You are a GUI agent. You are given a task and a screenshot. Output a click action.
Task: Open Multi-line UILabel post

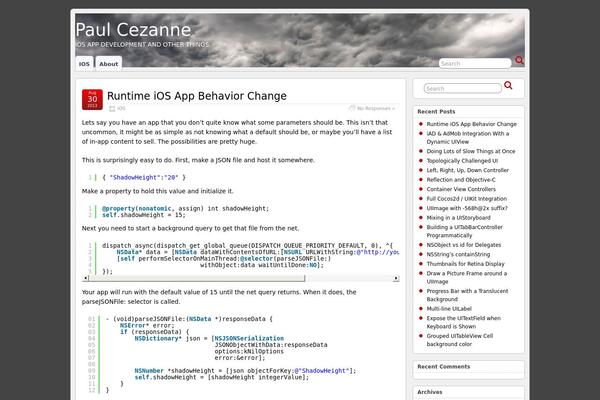point(449,309)
